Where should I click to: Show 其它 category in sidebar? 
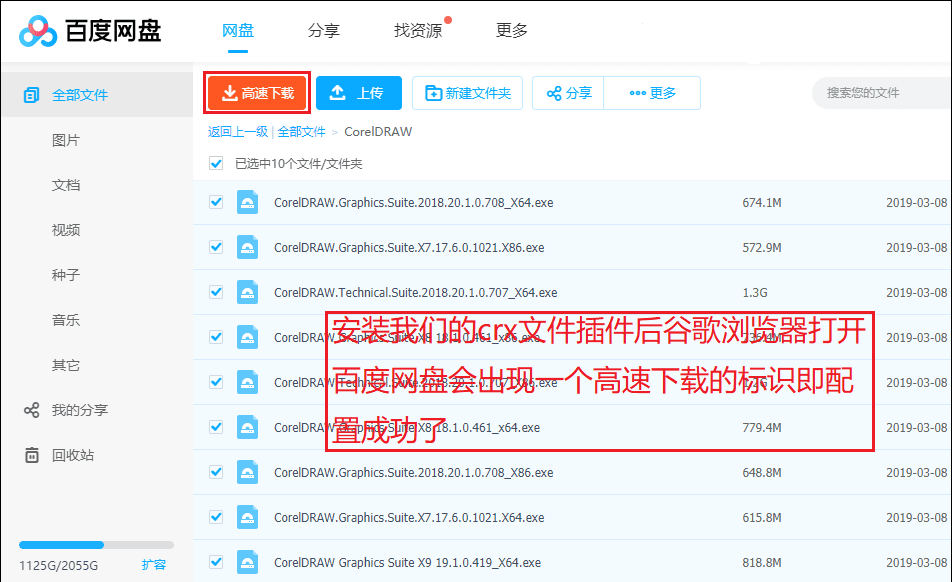[66, 365]
